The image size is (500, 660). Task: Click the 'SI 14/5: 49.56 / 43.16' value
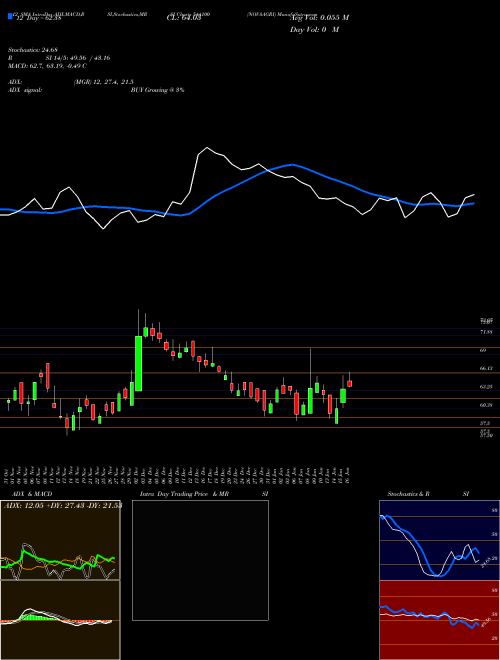pos(78,58)
